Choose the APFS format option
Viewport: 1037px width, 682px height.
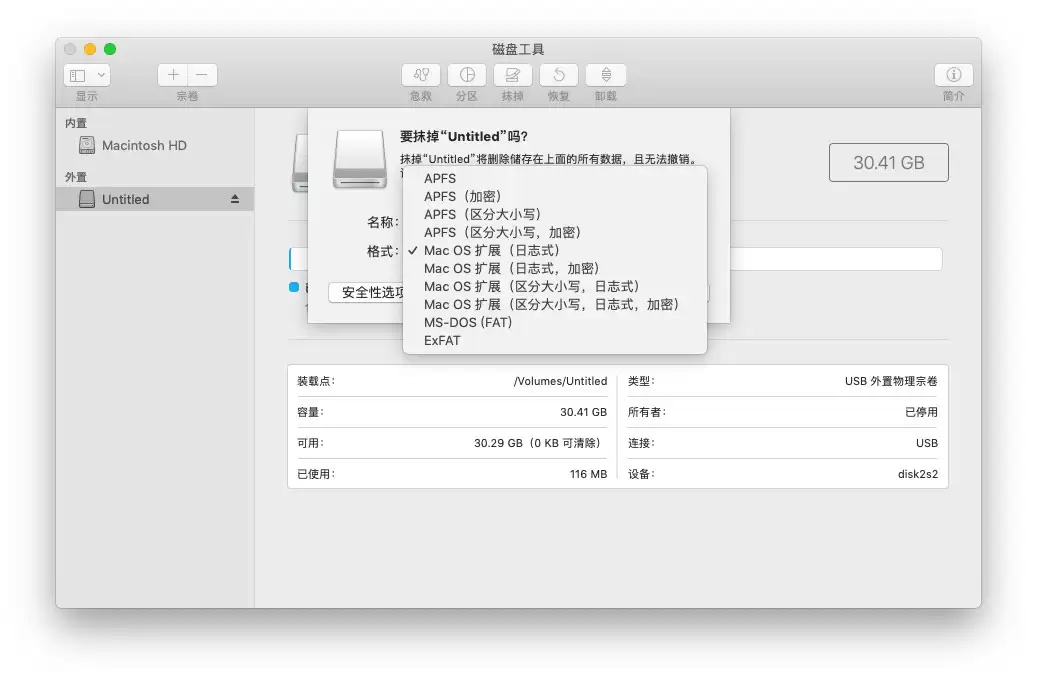click(x=554, y=179)
